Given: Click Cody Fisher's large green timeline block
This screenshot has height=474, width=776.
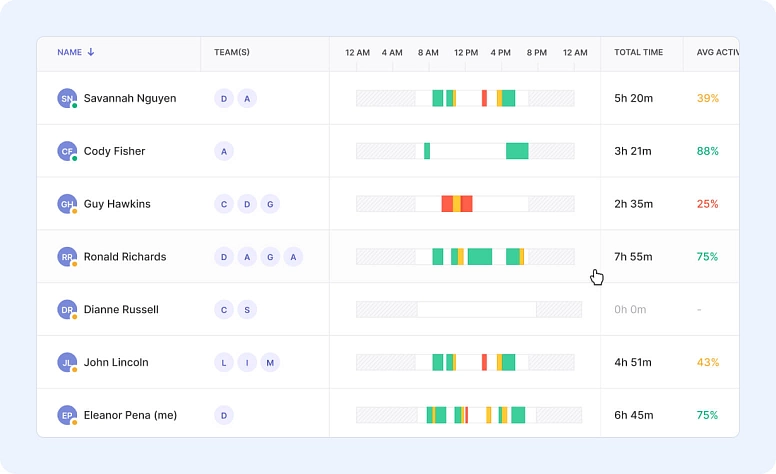Looking at the screenshot, I should pyautogui.click(x=517, y=151).
